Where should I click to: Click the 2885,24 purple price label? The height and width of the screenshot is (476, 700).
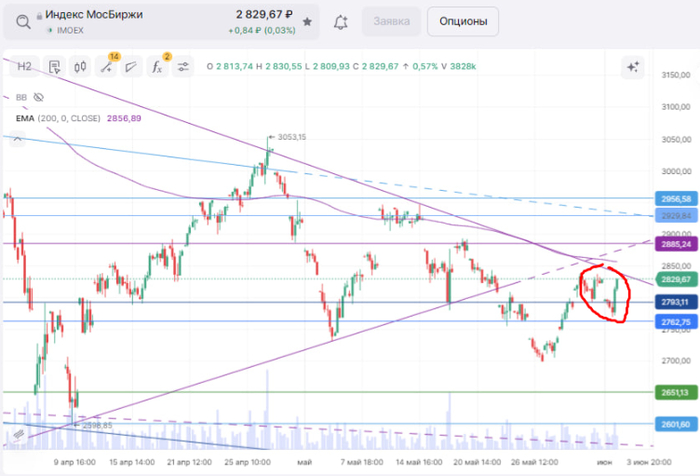coord(676,243)
